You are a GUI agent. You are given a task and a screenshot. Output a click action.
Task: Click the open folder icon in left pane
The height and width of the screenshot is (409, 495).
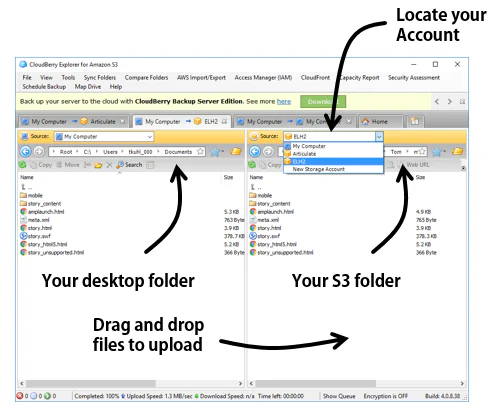pyautogui.click(x=236, y=152)
